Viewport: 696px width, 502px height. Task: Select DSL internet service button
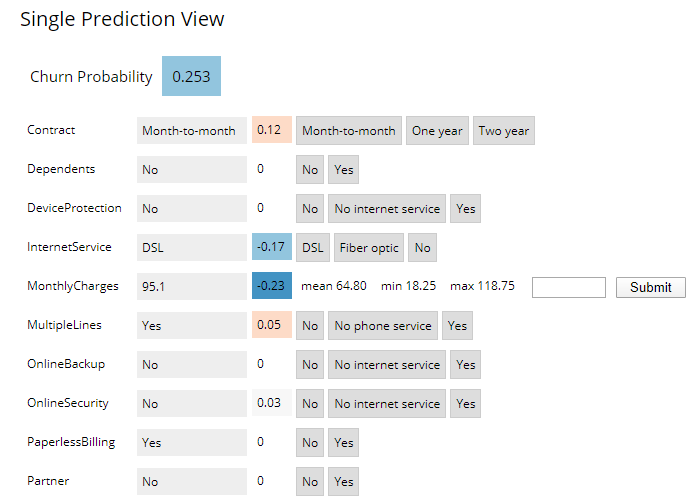coord(313,248)
